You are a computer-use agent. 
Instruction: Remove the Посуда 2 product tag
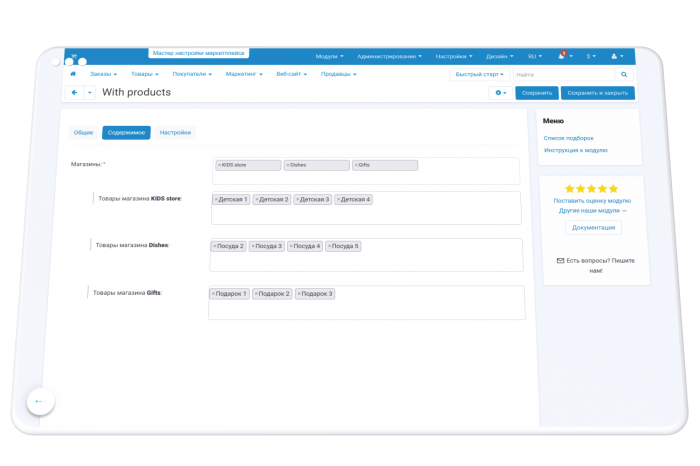click(x=215, y=246)
